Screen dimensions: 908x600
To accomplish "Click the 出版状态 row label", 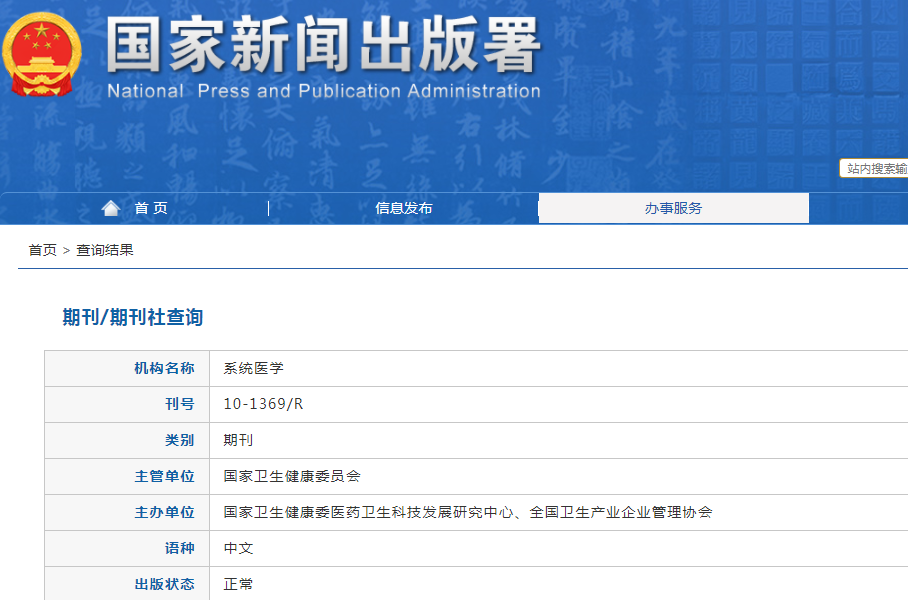I will [164, 584].
